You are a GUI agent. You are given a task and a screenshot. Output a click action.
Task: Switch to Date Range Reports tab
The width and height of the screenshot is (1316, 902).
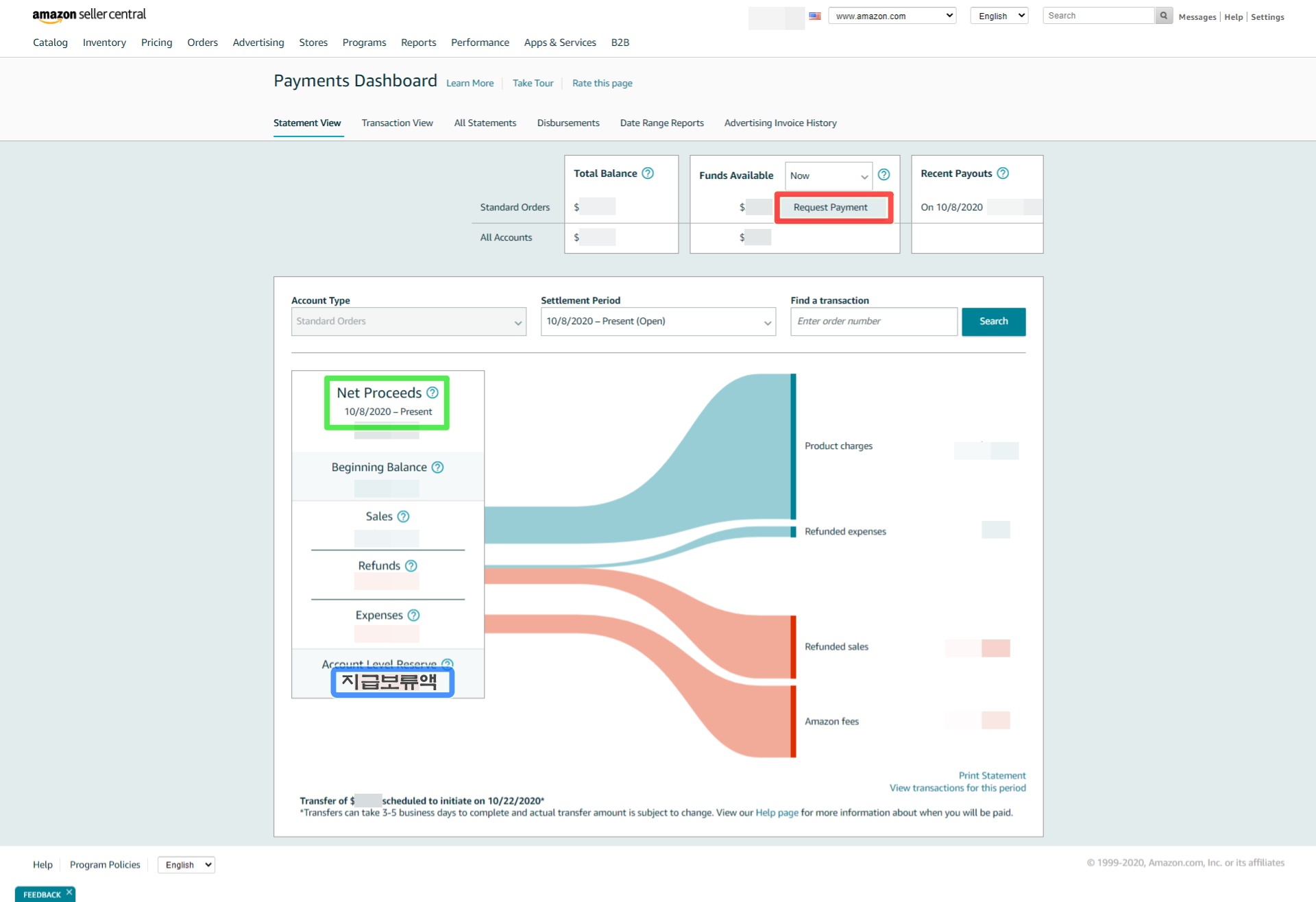click(661, 123)
